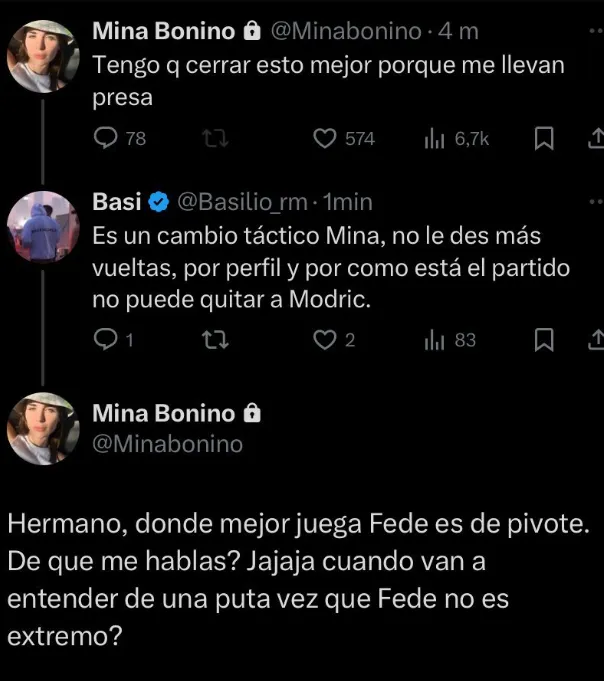Click Basi's display name

click(x=115, y=203)
